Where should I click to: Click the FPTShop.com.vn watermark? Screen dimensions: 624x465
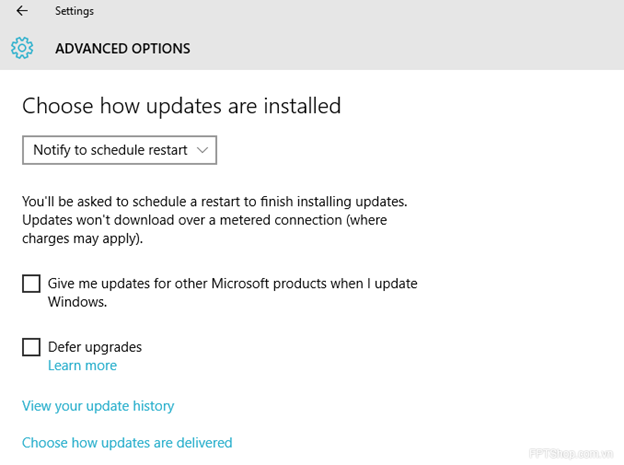point(571,453)
